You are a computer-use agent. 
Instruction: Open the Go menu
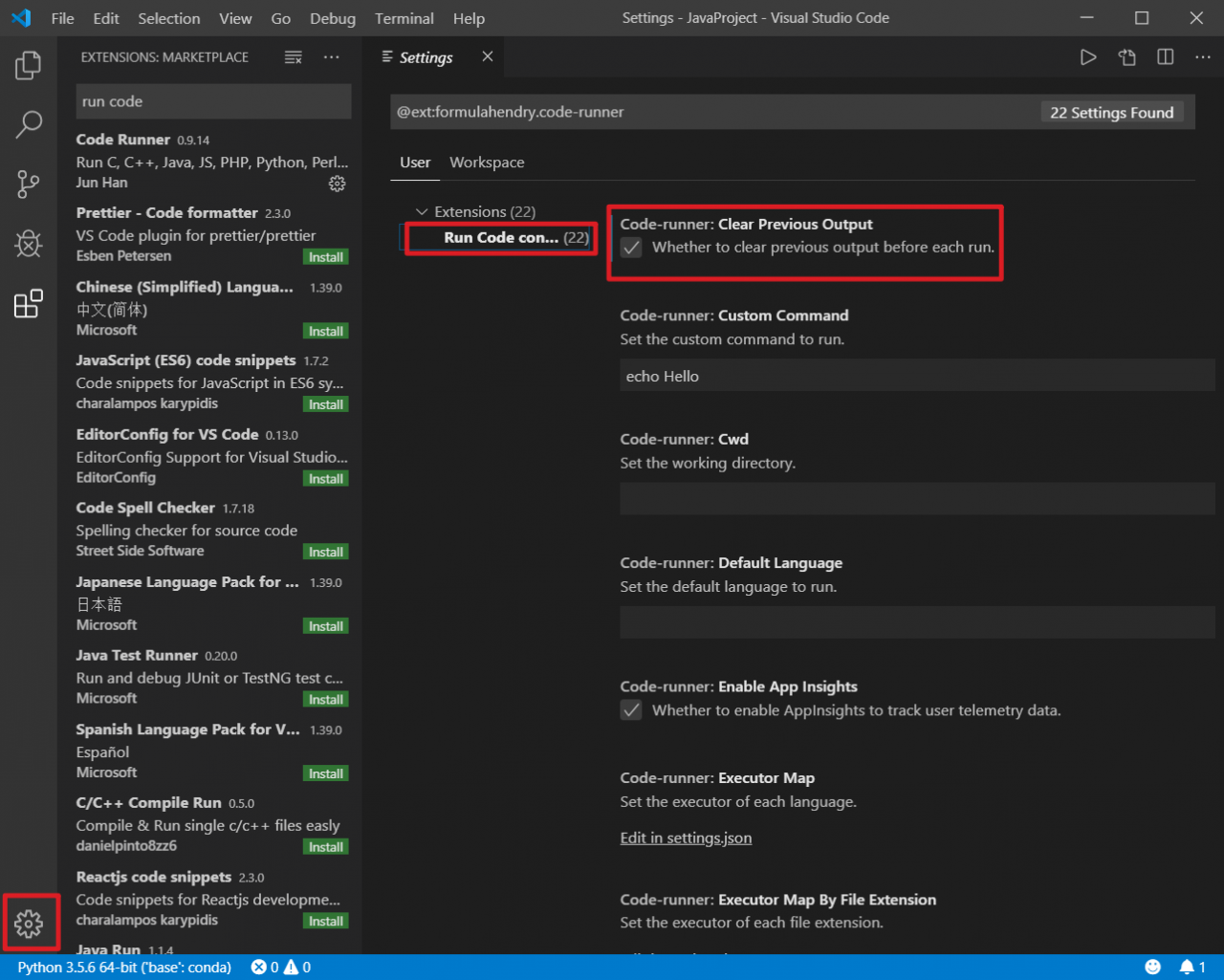click(x=281, y=18)
